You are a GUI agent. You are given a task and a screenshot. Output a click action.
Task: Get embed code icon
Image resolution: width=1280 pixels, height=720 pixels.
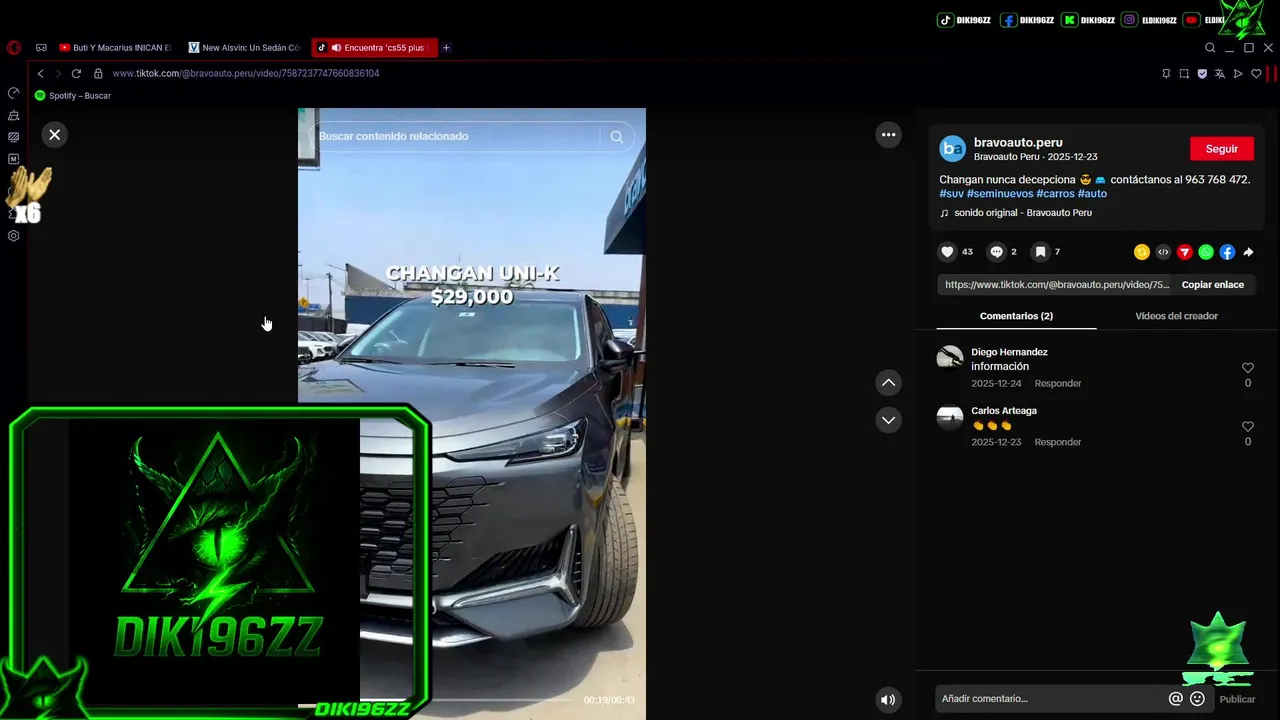[x=1163, y=252]
